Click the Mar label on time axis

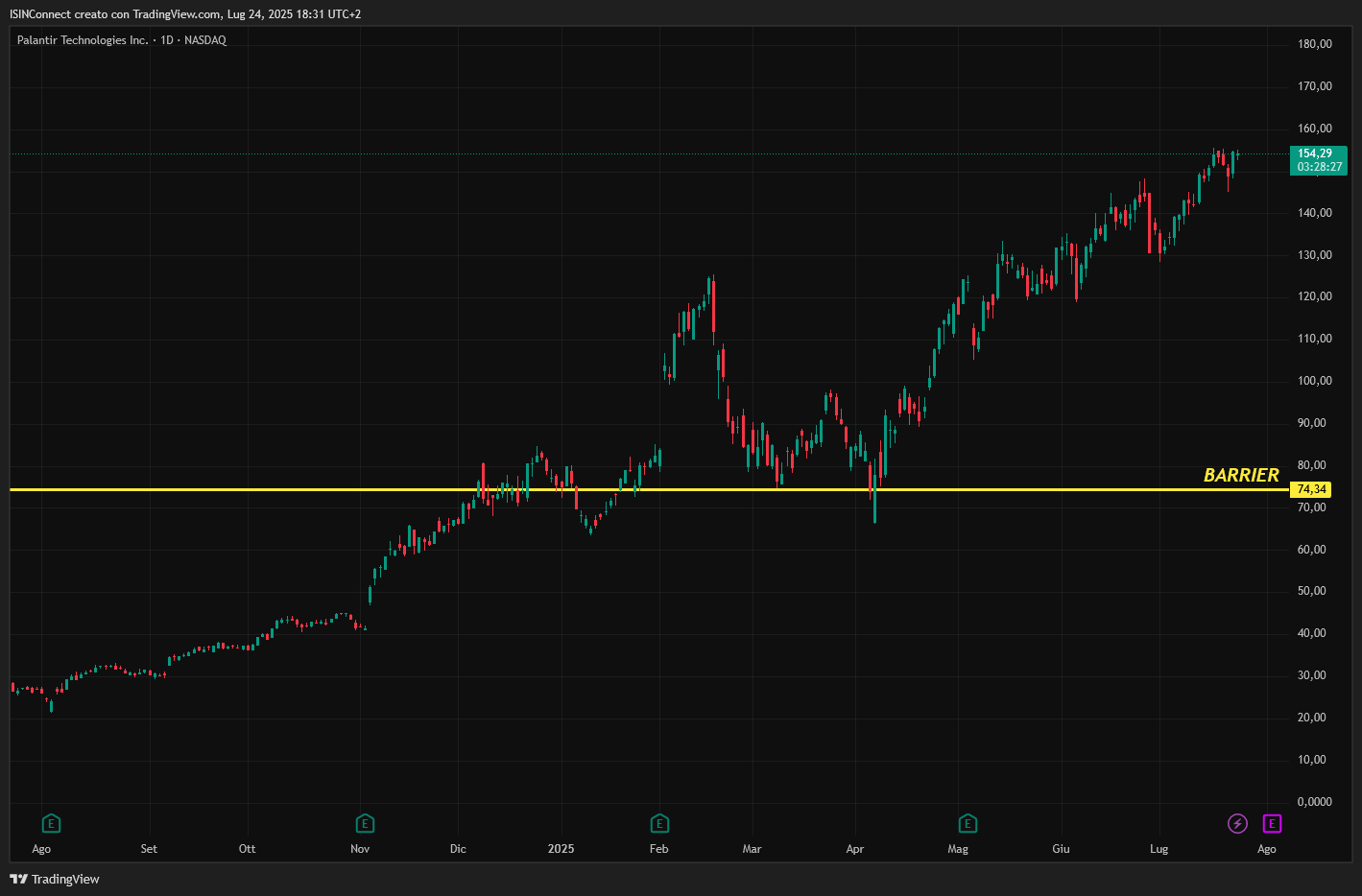click(x=752, y=849)
